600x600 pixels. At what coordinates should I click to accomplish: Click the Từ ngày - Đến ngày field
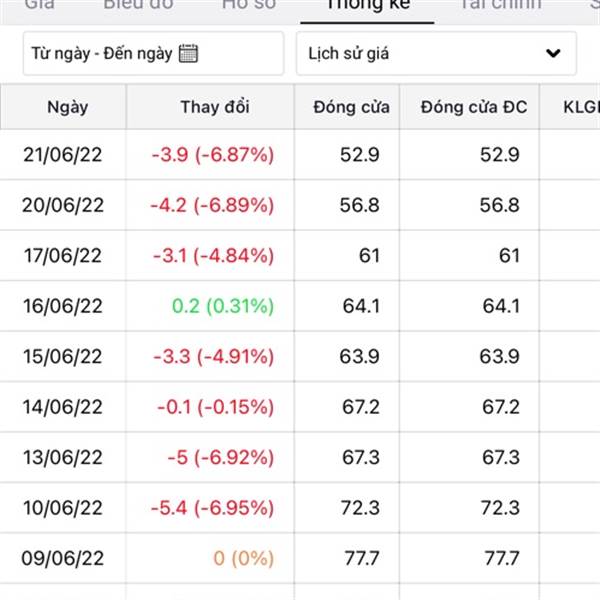coord(153,53)
